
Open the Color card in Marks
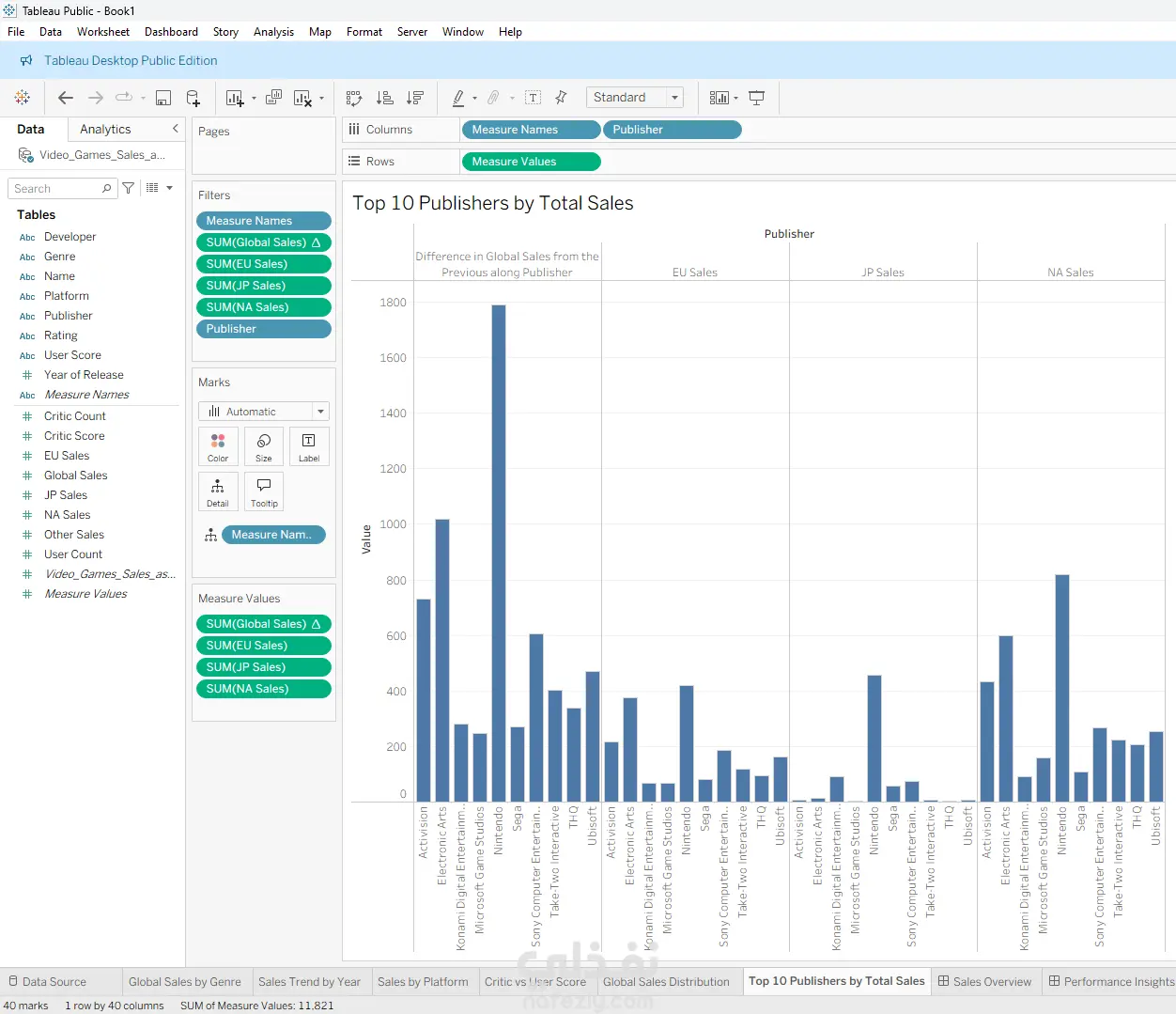pos(218,446)
